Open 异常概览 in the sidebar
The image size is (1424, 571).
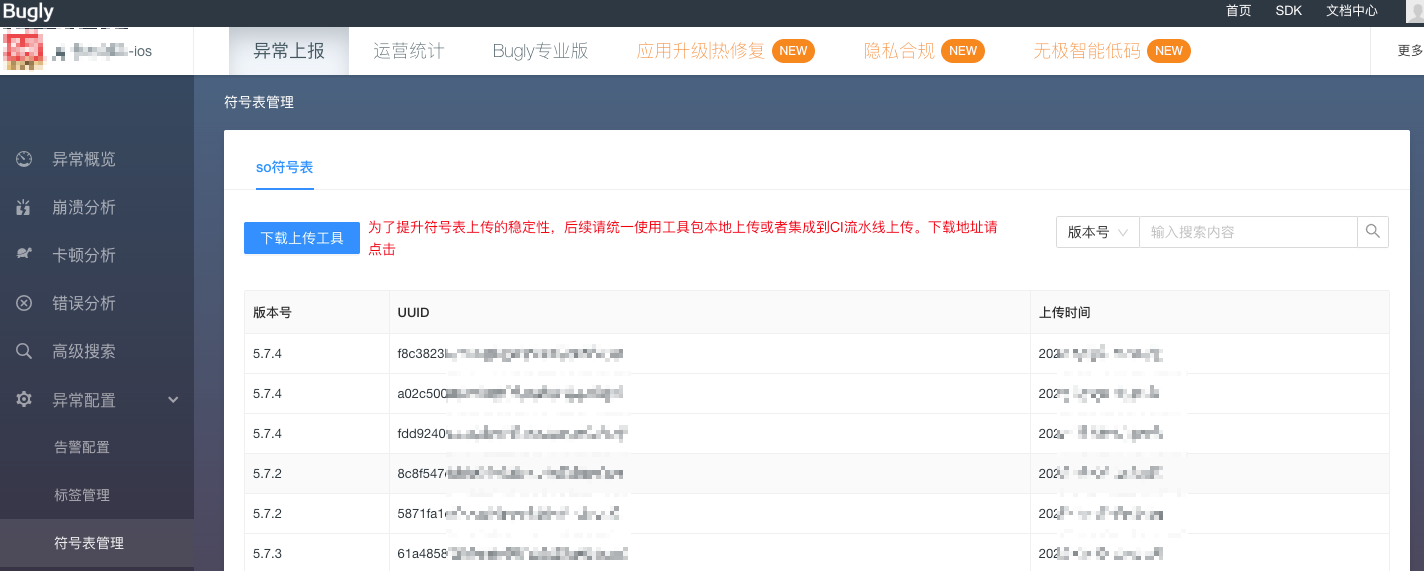84,159
